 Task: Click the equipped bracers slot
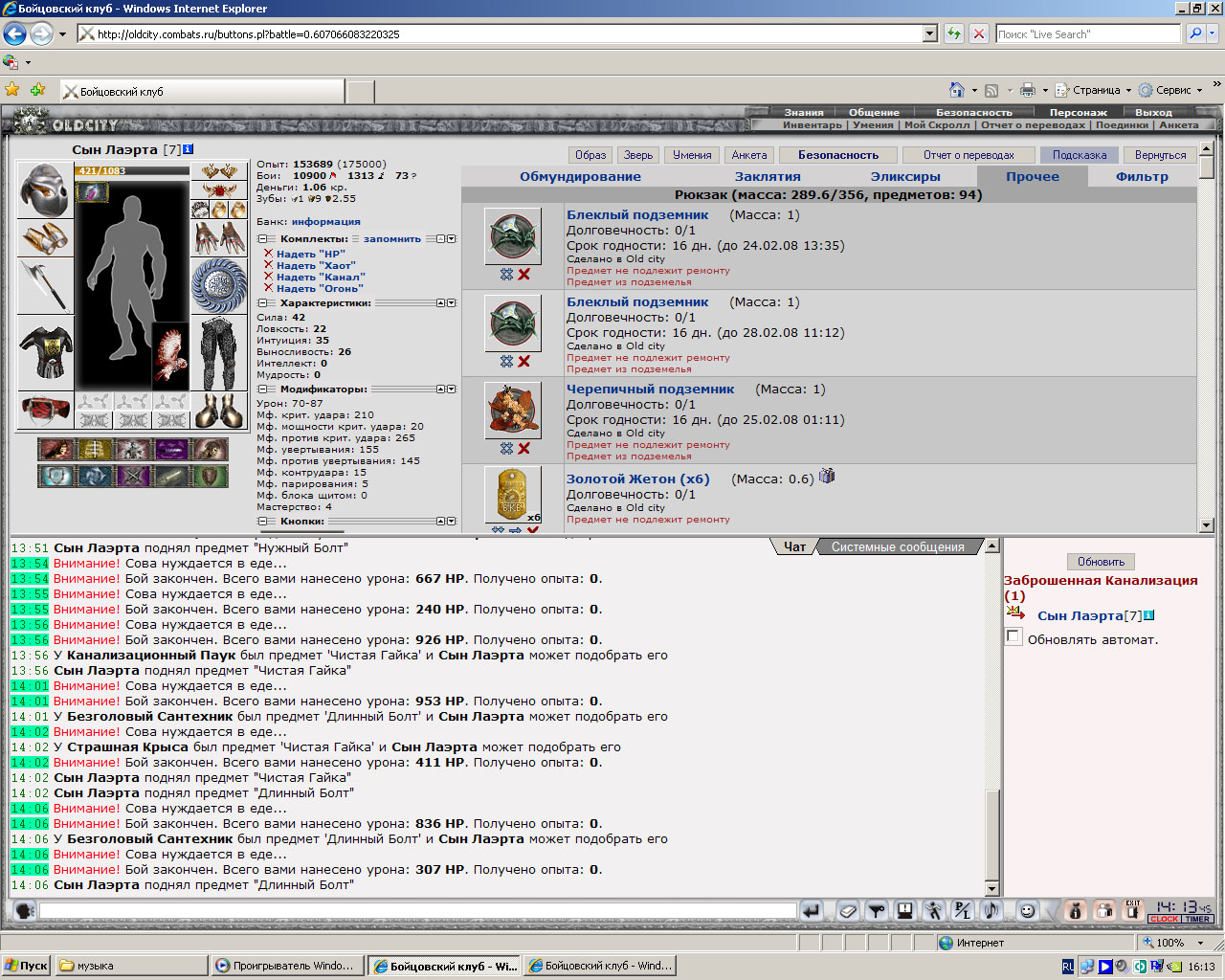pos(45,237)
